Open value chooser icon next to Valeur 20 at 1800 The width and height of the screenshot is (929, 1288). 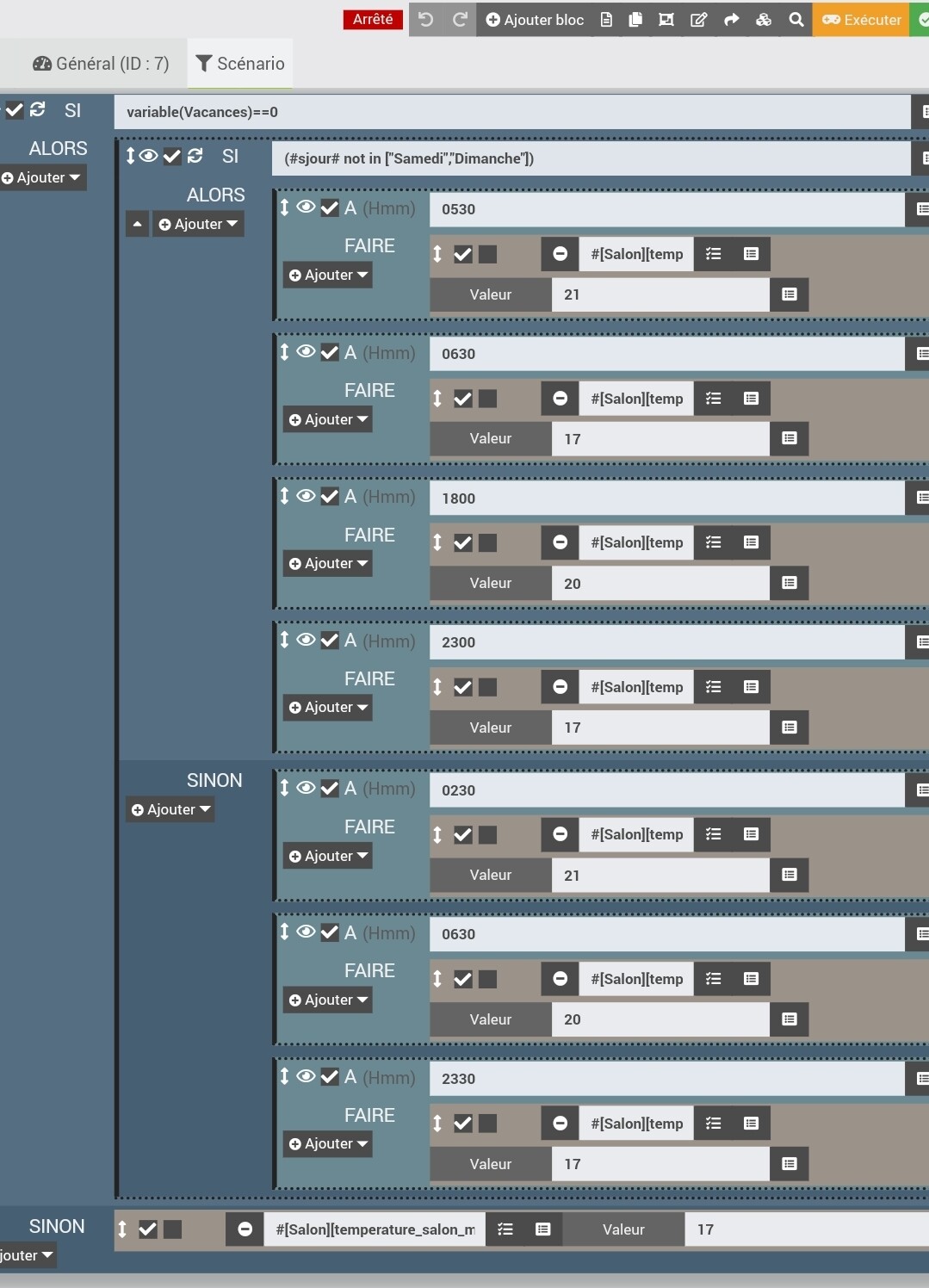coord(789,583)
